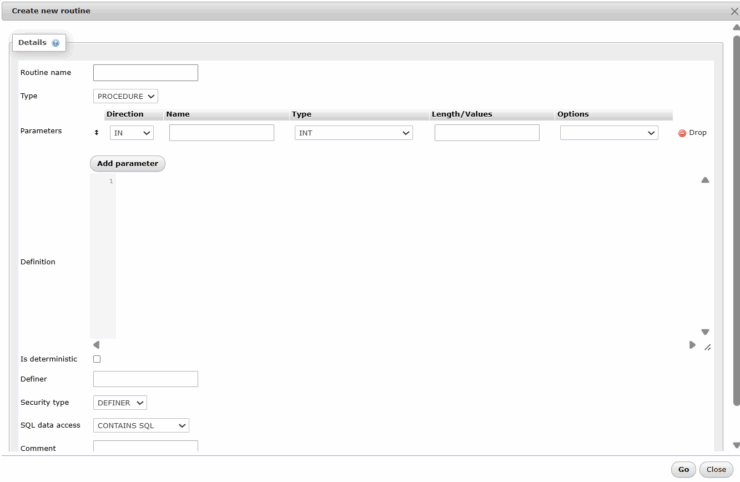
Task: Click the Details help question mark icon
Action: [x=55, y=44]
